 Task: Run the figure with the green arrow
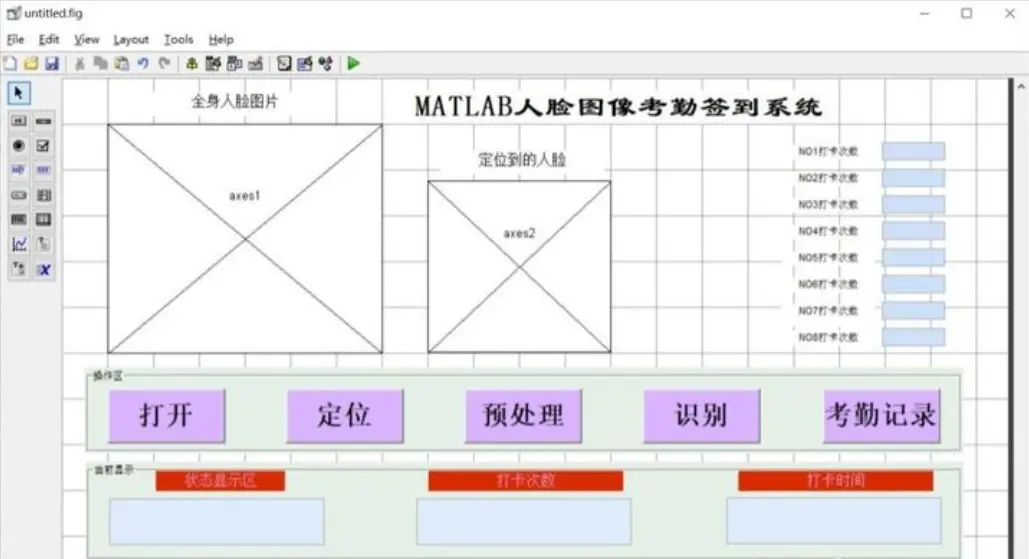pyautogui.click(x=354, y=64)
